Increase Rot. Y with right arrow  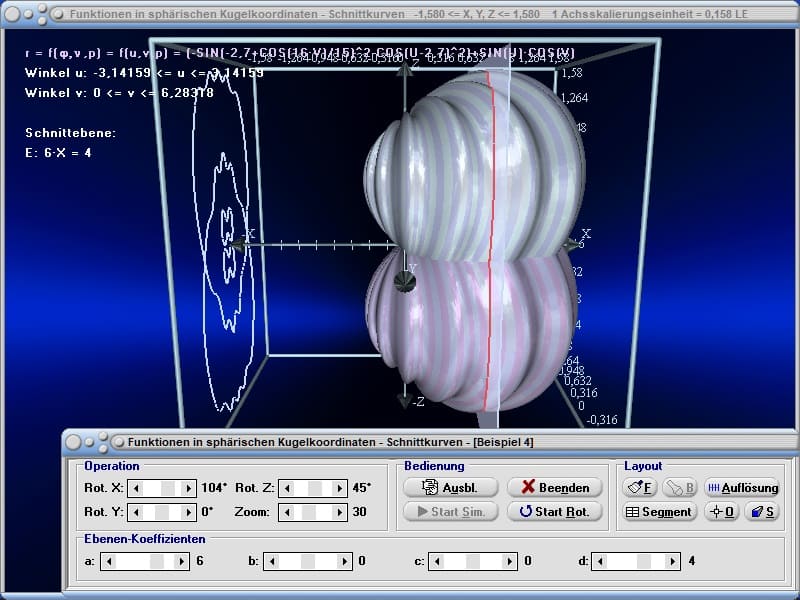(189, 512)
